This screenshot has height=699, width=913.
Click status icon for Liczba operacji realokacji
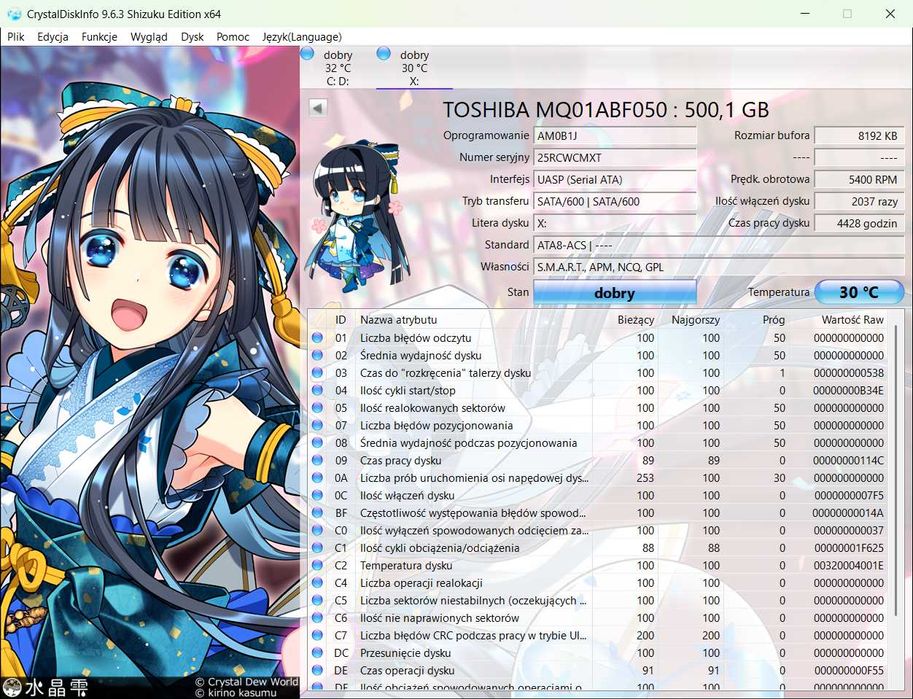[317, 582]
